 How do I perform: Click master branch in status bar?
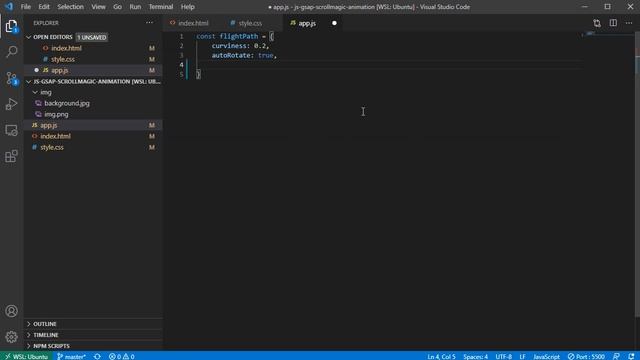[71, 356]
